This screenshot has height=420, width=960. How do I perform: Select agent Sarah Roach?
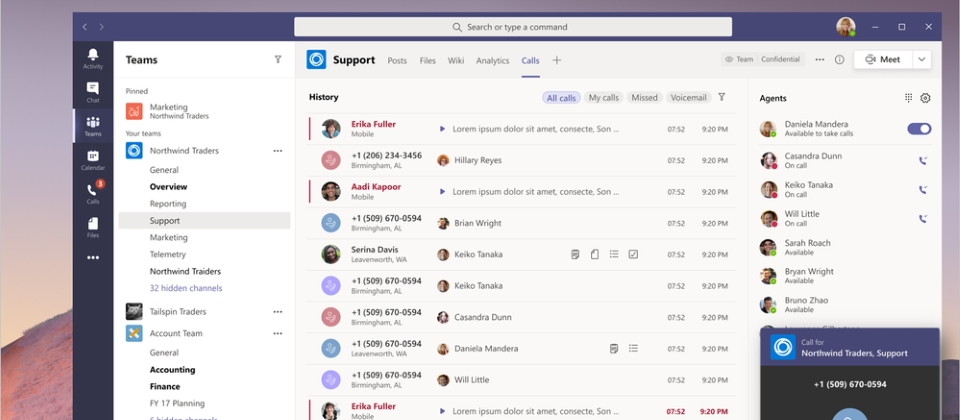coord(846,247)
